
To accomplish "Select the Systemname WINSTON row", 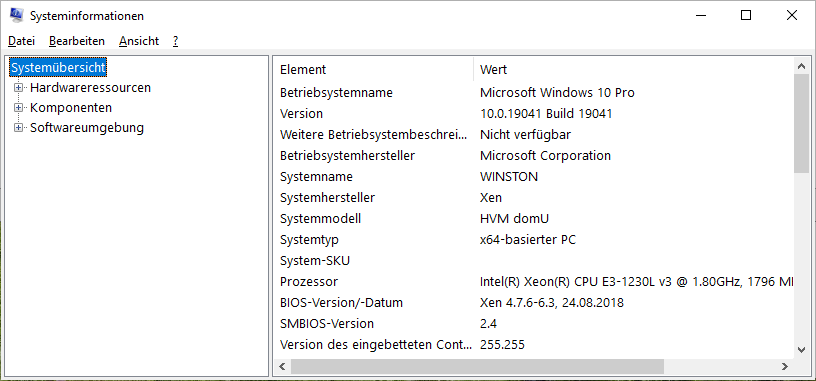I will click(x=533, y=176).
